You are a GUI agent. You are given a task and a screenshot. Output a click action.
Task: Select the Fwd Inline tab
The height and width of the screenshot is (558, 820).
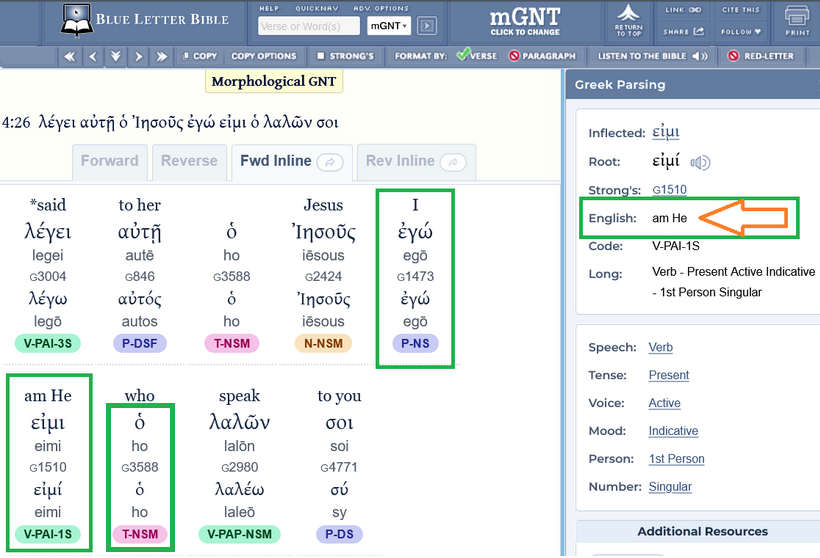[292, 162]
